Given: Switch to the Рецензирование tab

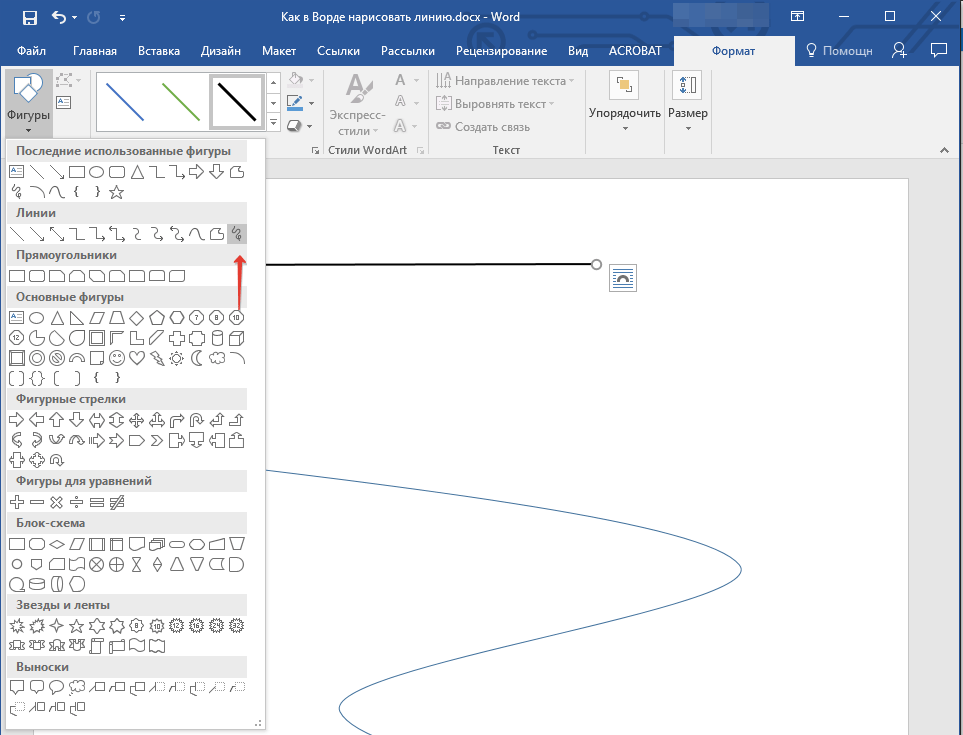Looking at the screenshot, I should 501,51.
